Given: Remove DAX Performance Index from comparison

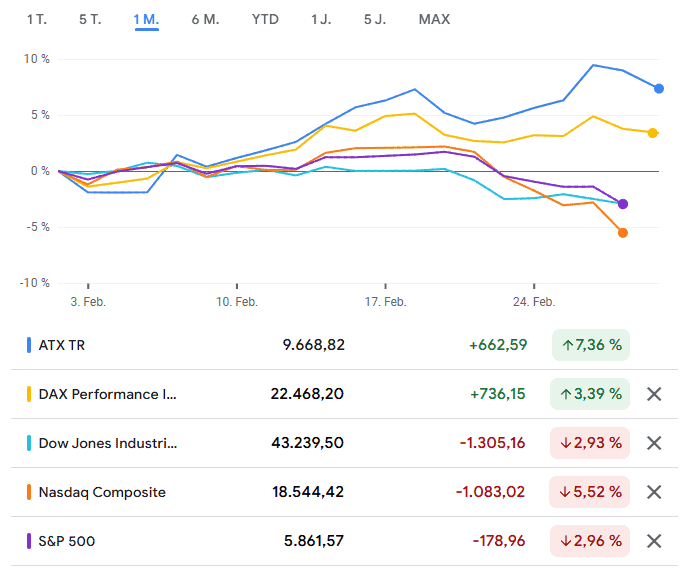Looking at the screenshot, I should pyautogui.click(x=654, y=394).
